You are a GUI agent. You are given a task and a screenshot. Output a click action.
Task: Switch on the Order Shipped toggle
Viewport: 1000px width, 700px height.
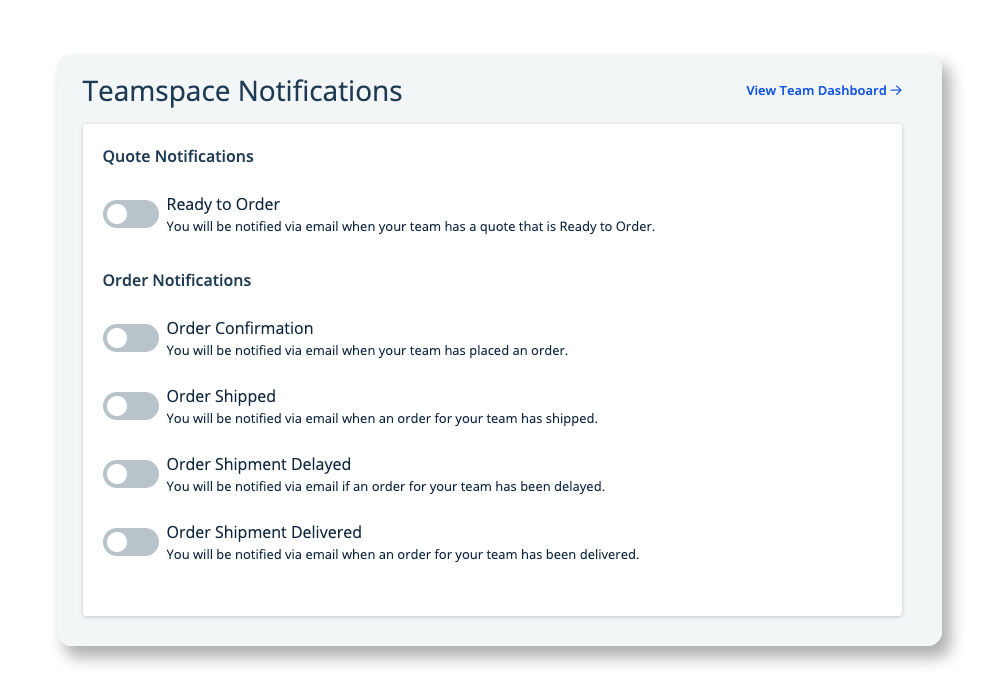[131, 406]
